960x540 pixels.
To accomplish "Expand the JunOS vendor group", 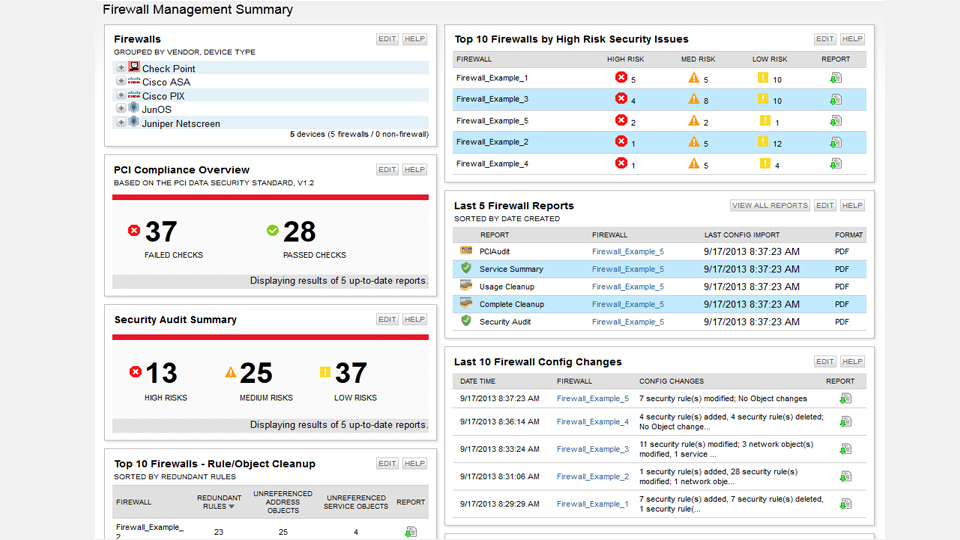I will coord(121,109).
